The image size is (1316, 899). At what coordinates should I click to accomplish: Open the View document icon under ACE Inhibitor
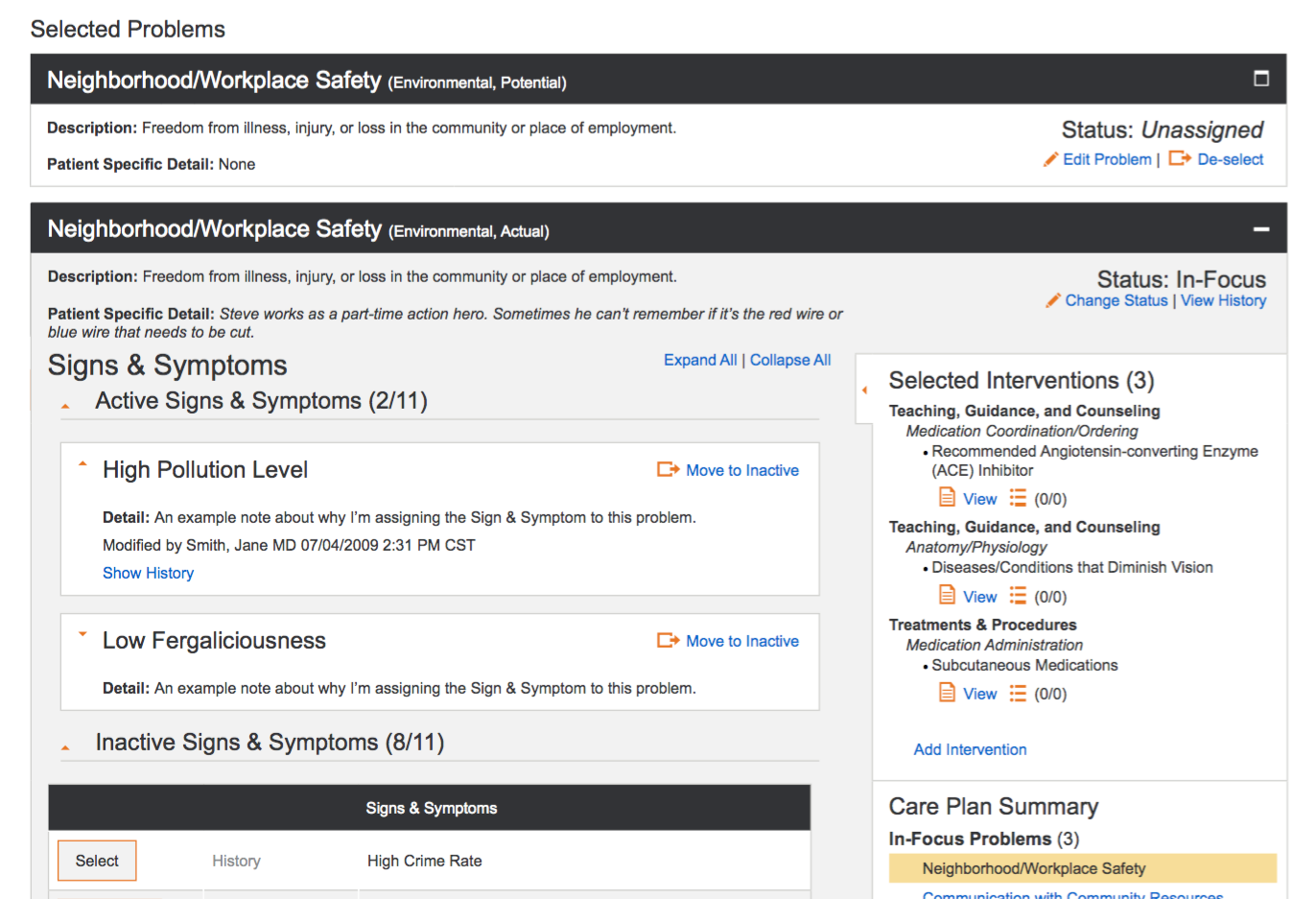(946, 497)
